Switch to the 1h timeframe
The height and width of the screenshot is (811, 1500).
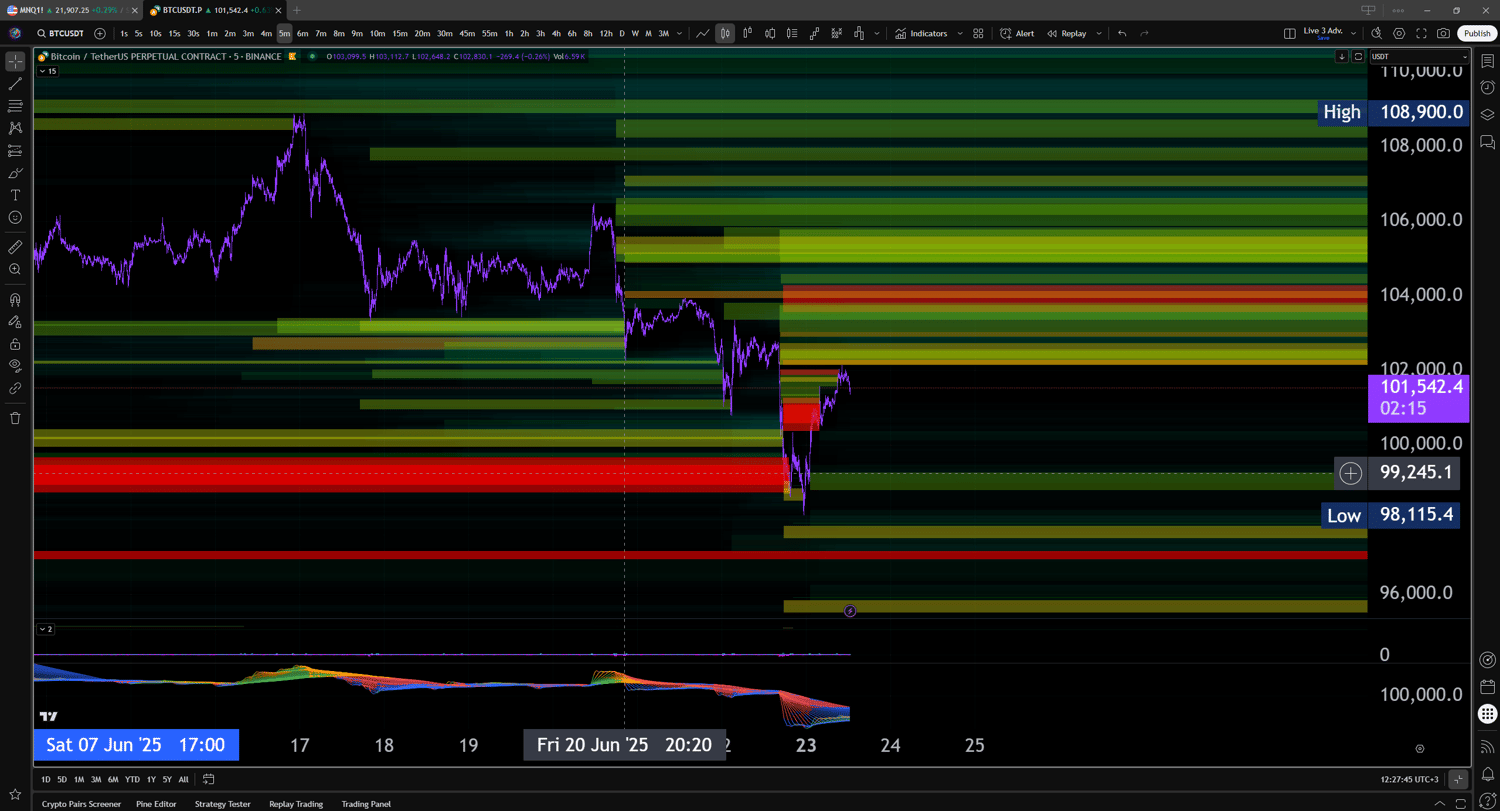point(509,33)
